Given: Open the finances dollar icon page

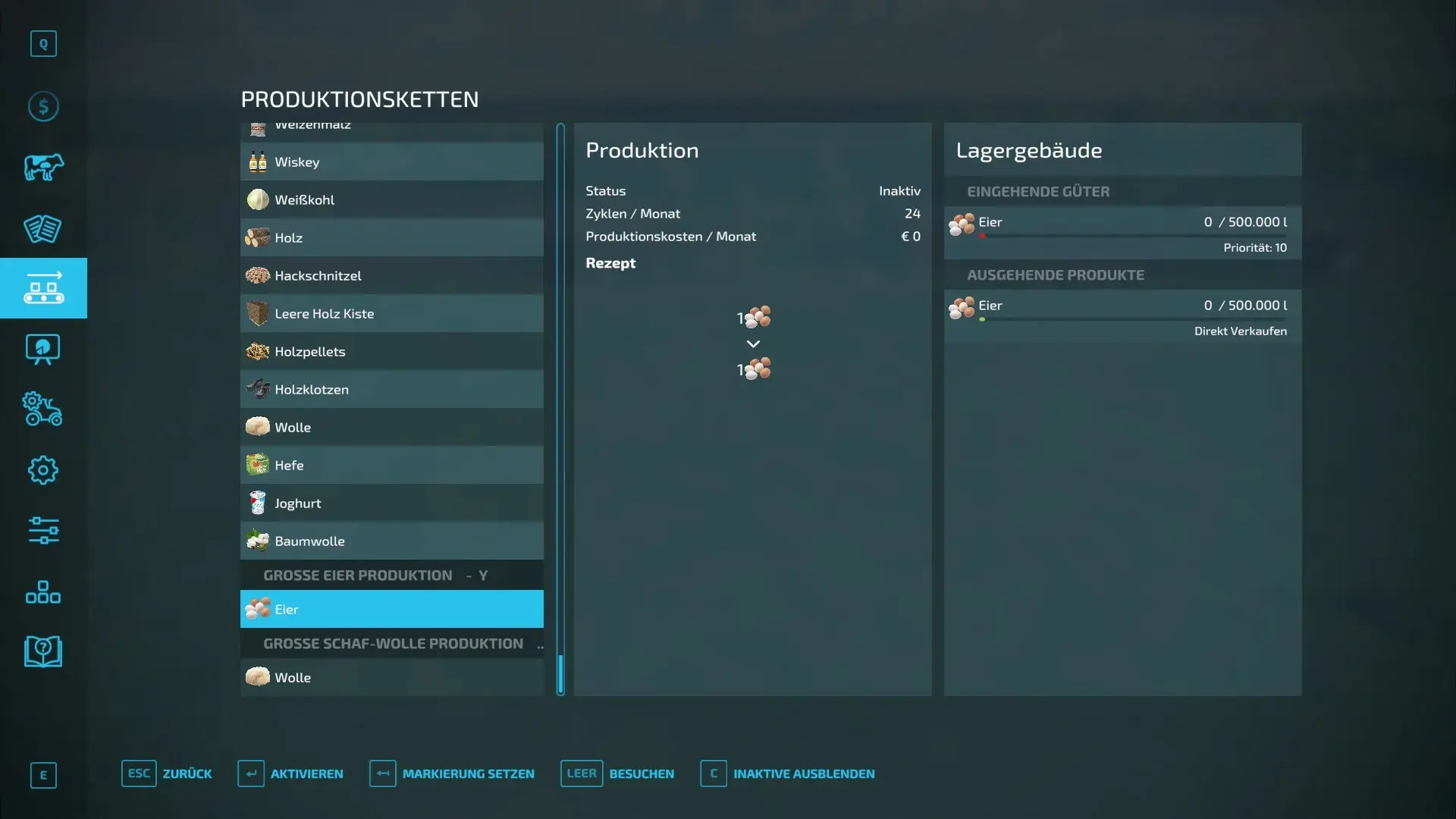Looking at the screenshot, I should tap(43, 106).
